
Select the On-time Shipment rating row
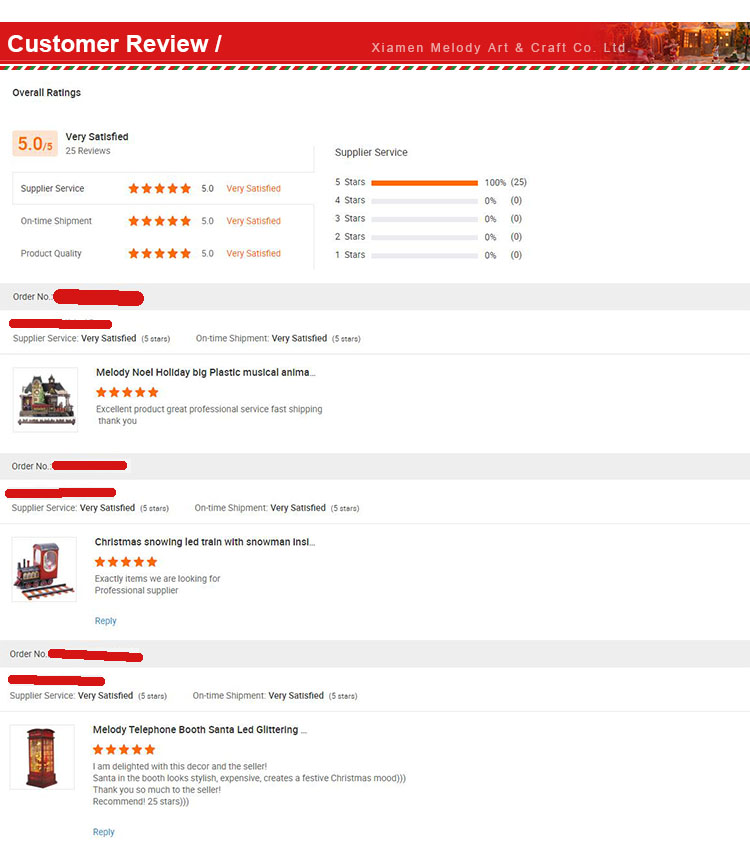(x=163, y=221)
